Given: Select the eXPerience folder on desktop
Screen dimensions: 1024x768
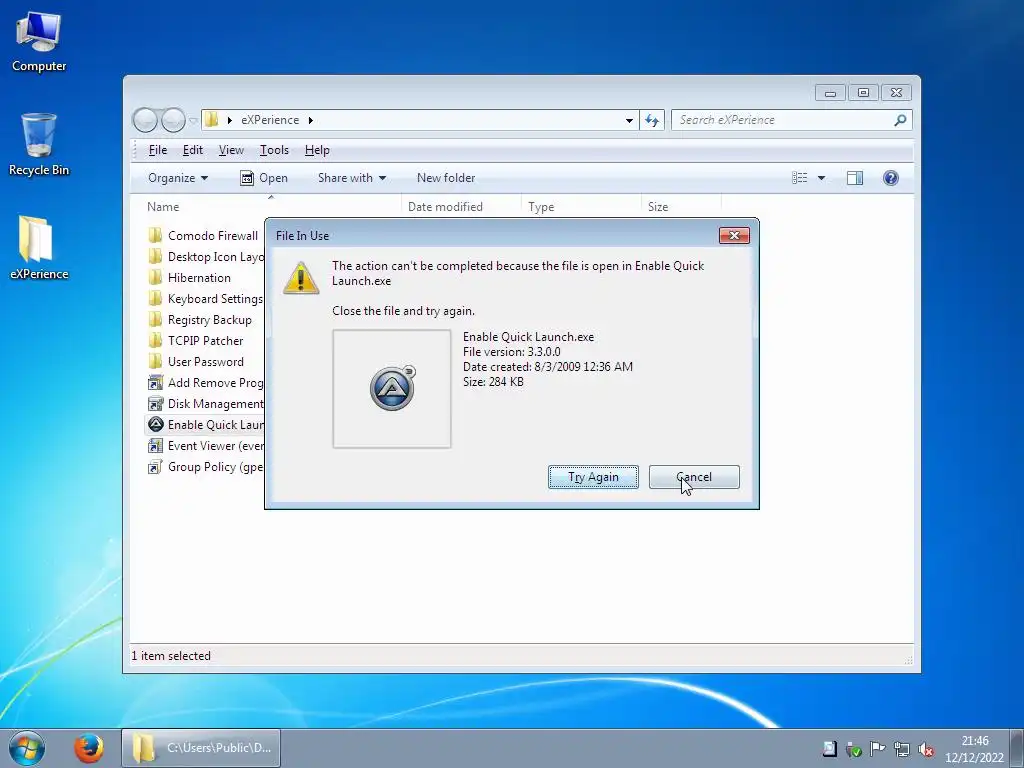Looking at the screenshot, I should [39, 248].
